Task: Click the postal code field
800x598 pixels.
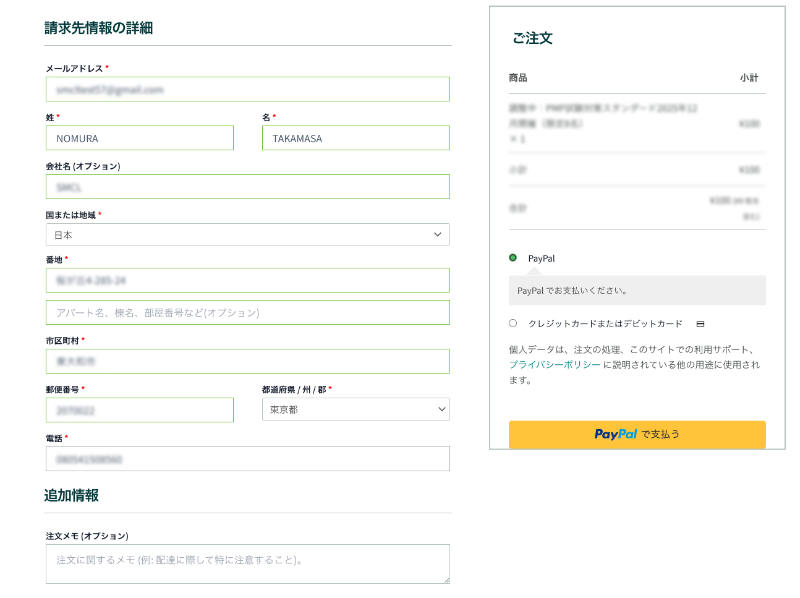Action: pos(139,410)
